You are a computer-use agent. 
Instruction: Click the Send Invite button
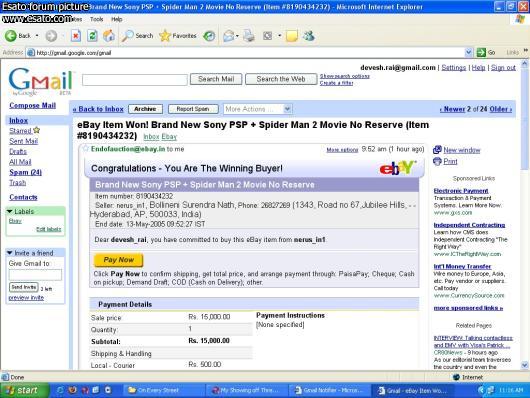(x=23, y=287)
